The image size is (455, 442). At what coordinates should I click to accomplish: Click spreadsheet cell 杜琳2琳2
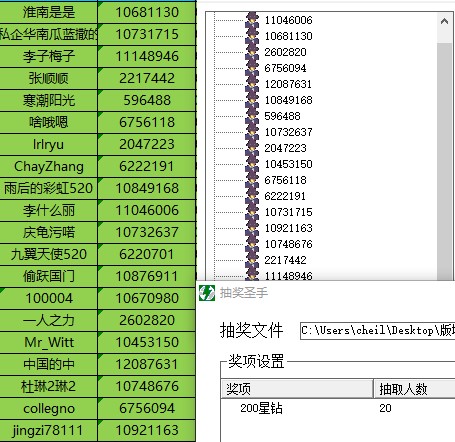pos(49,386)
